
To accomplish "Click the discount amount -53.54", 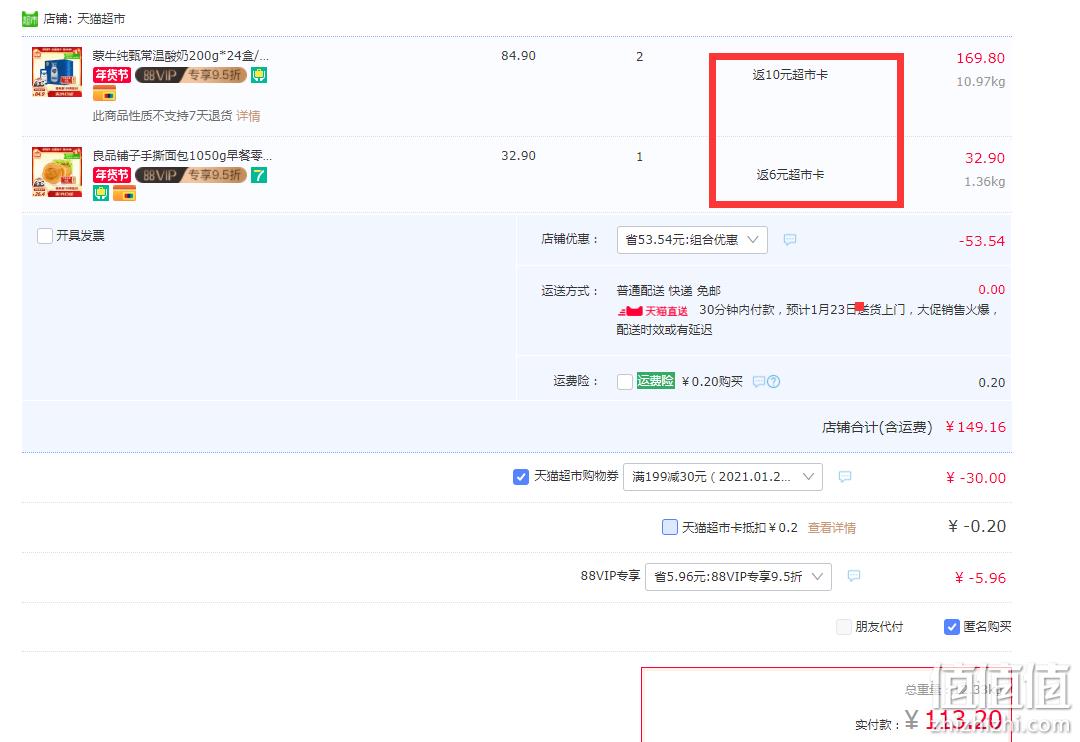I will [x=982, y=241].
